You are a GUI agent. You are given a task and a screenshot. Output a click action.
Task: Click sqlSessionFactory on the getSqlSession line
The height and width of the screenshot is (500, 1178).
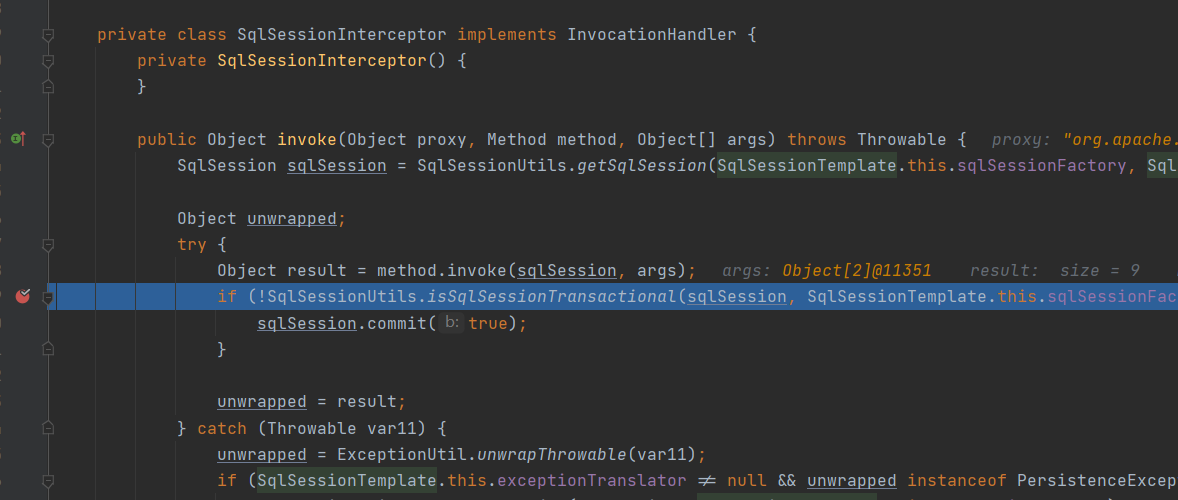coord(1041,166)
